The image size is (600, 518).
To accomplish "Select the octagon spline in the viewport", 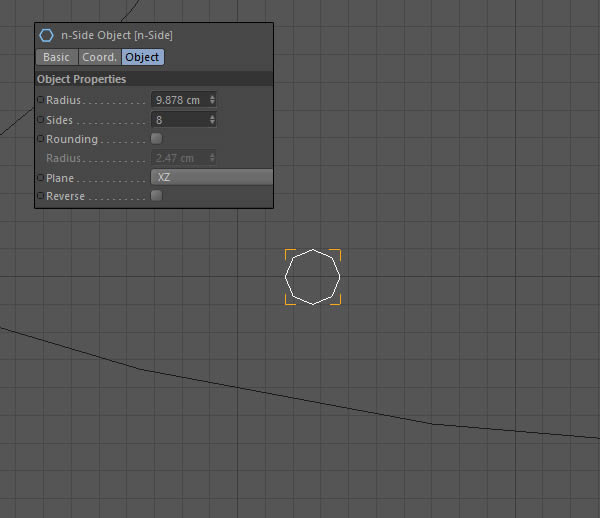I will [x=313, y=277].
